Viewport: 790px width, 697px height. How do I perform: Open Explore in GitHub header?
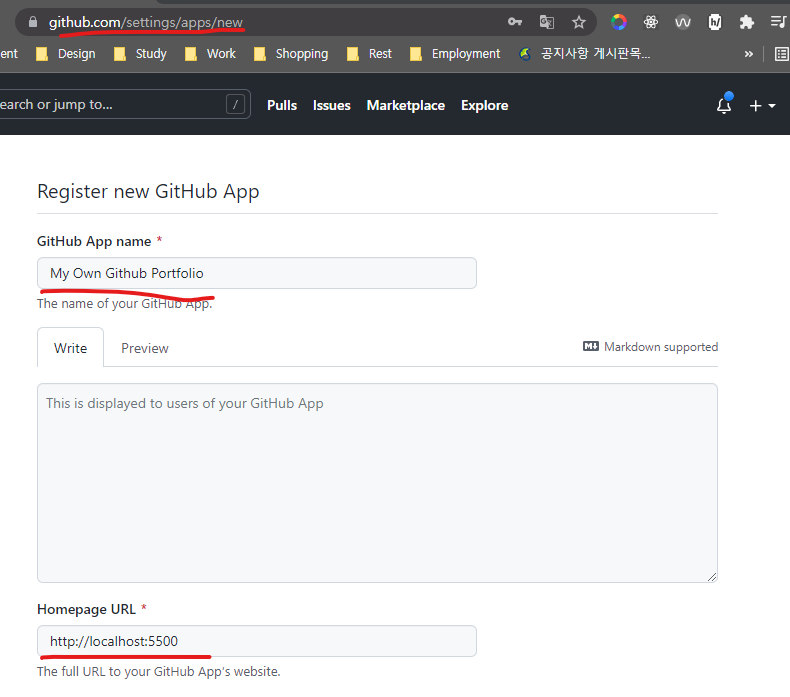point(484,105)
